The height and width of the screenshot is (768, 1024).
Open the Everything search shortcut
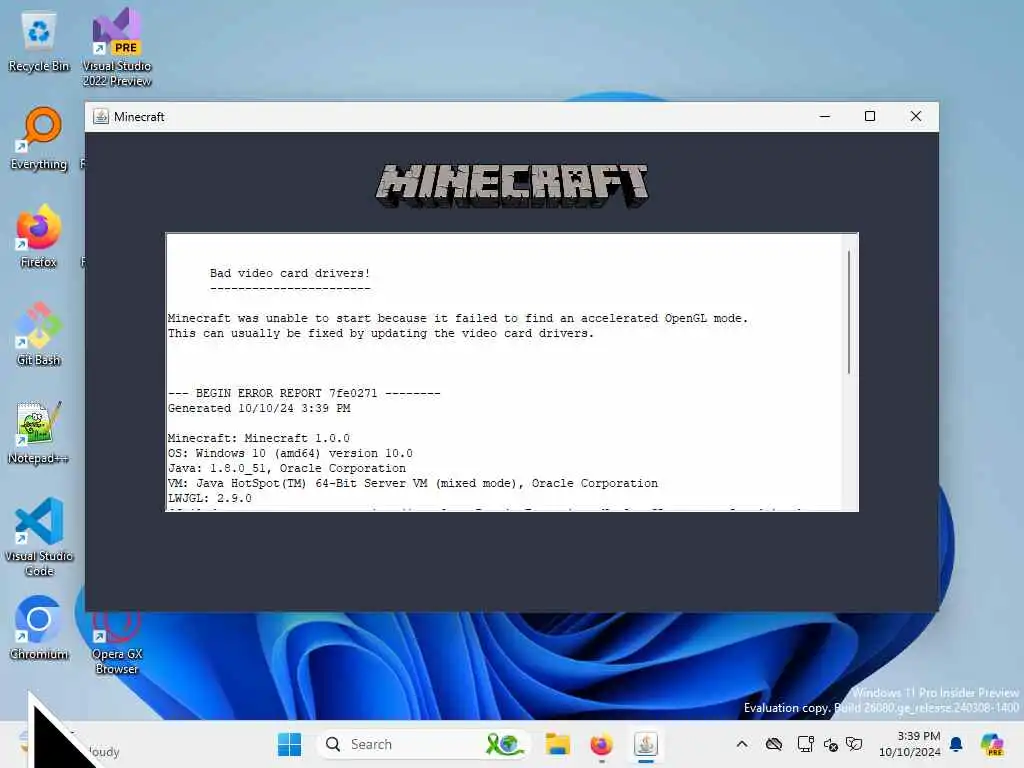tap(39, 138)
